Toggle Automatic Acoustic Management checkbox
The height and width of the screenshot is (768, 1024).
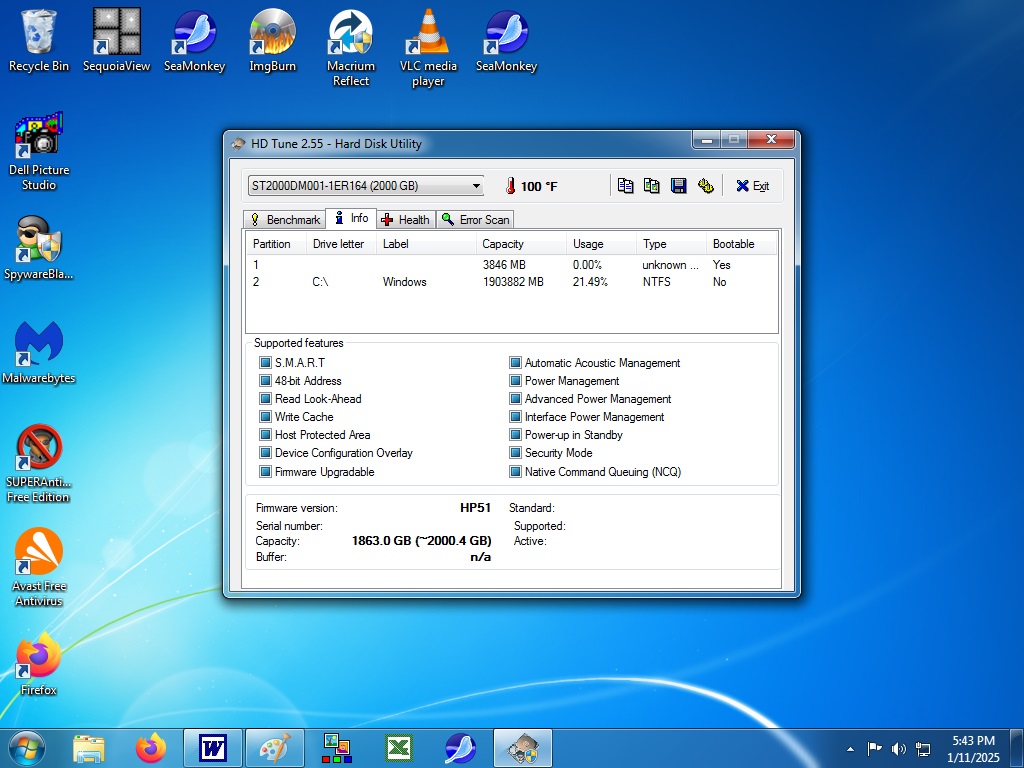coord(515,362)
